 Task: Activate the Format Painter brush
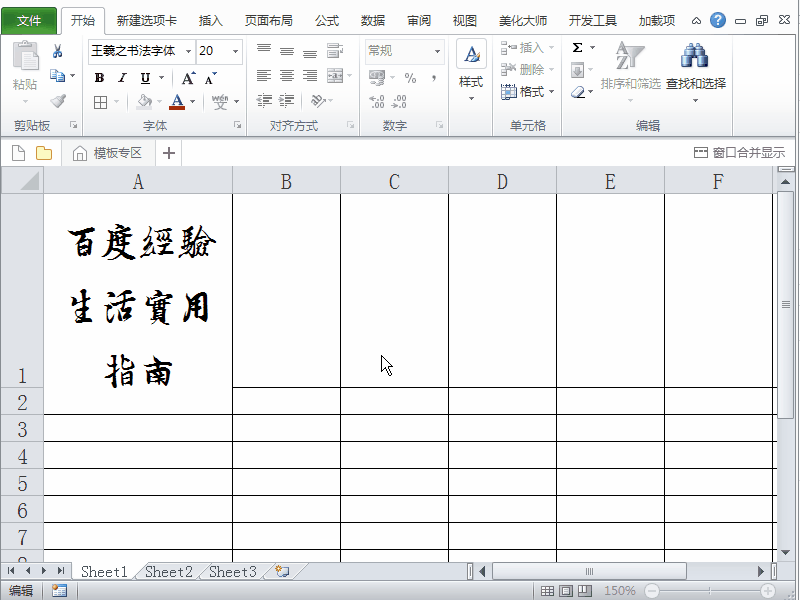pyautogui.click(x=58, y=101)
